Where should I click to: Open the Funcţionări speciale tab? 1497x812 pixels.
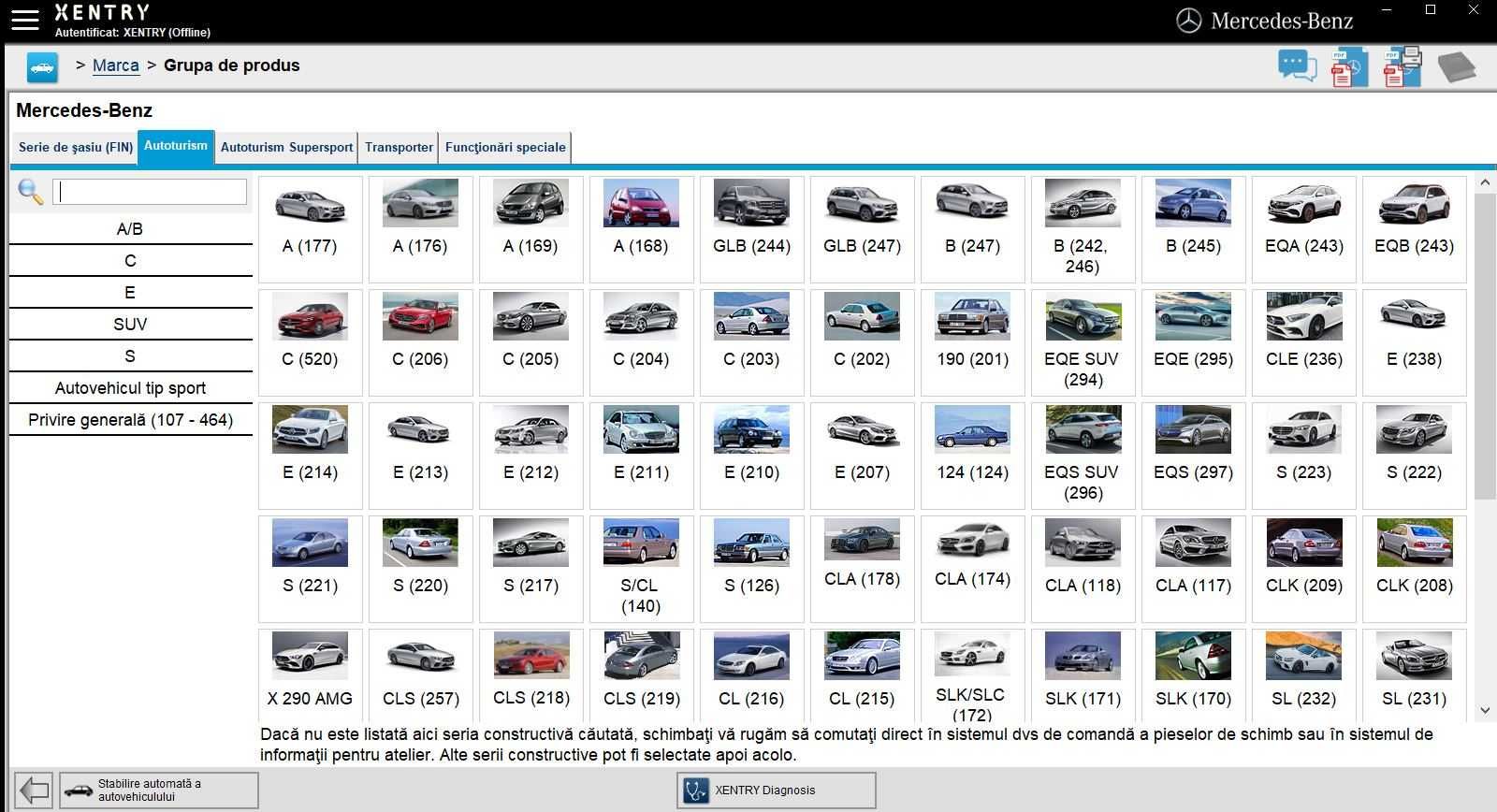pyautogui.click(x=505, y=148)
